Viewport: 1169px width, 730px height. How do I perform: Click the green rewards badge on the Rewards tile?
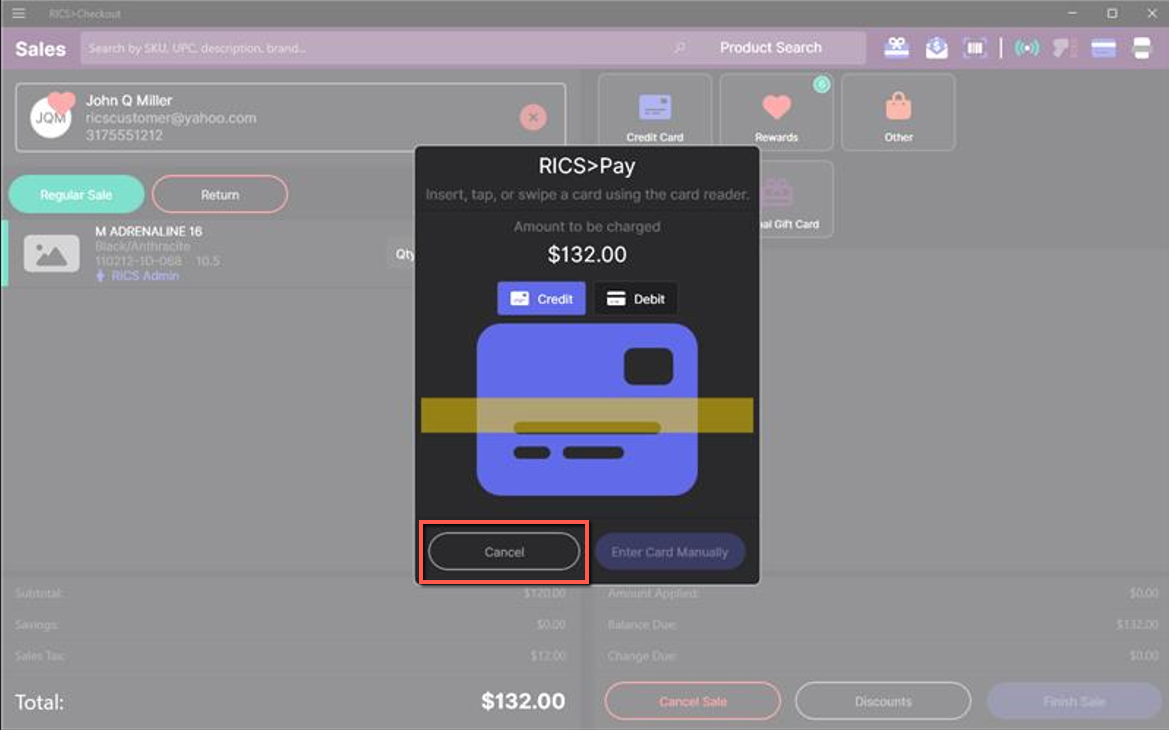pos(822,84)
